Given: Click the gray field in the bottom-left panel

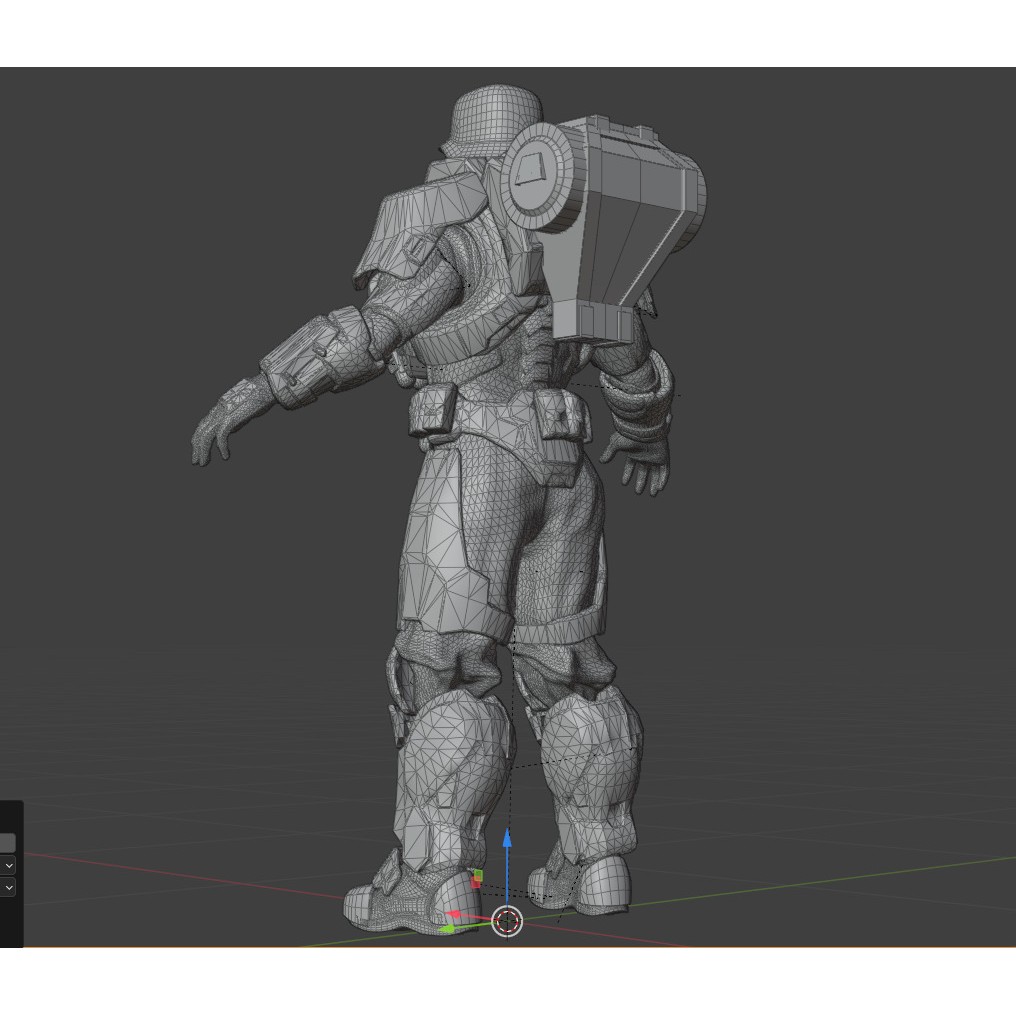Looking at the screenshot, I should click(x=7, y=843).
